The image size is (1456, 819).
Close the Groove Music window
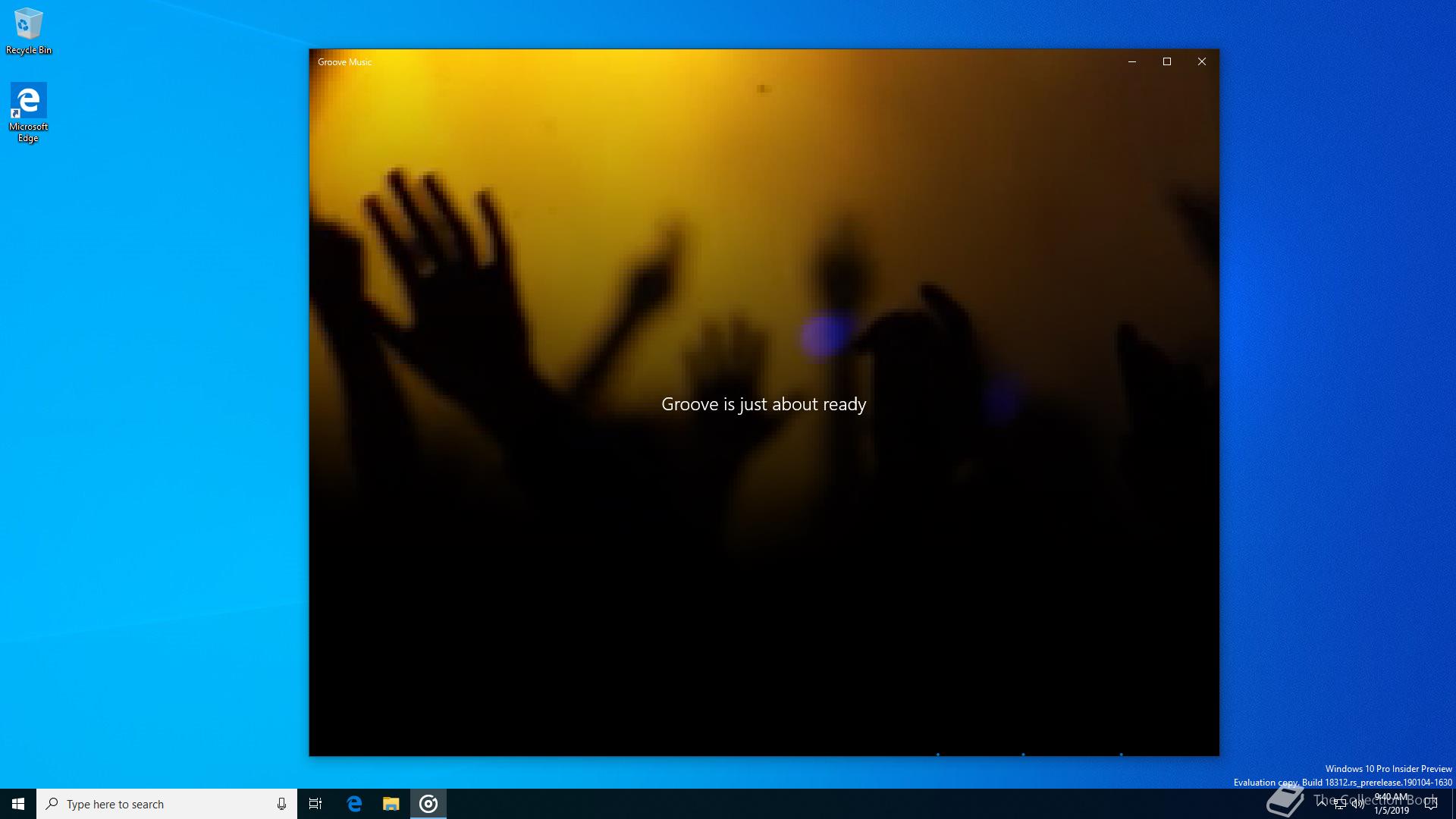(x=1202, y=61)
